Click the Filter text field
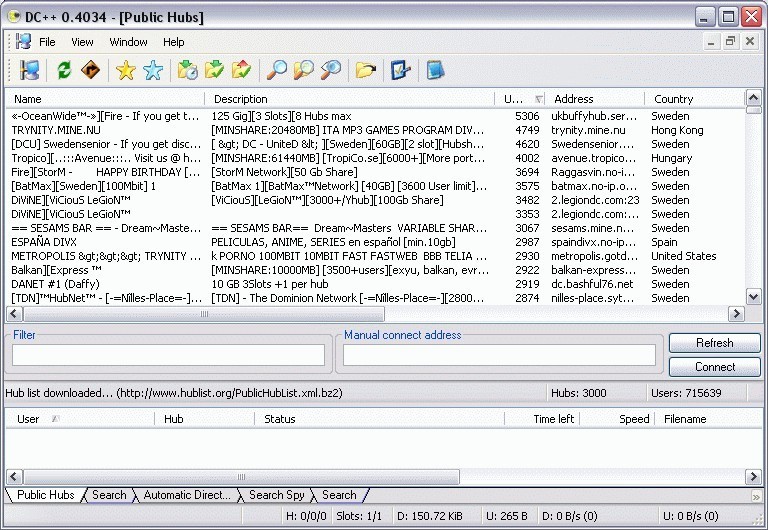This screenshot has height=530, width=768. [x=168, y=355]
